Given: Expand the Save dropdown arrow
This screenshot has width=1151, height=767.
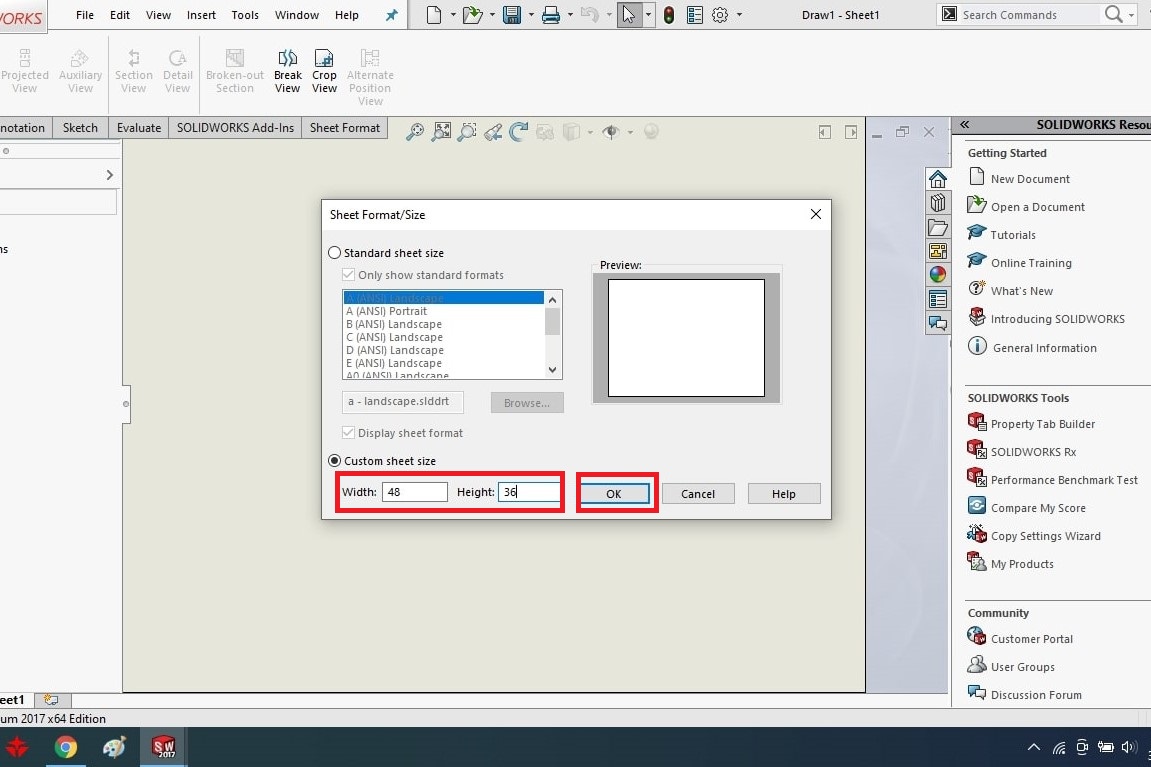Looking at the screenshot, I should click(x=531, y=15).
